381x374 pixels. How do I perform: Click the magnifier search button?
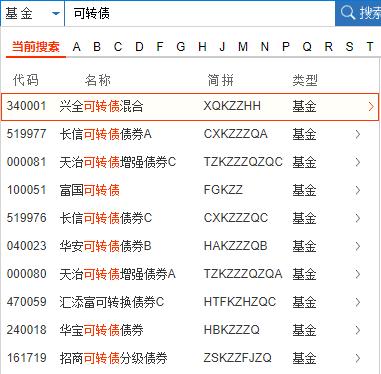358,13
